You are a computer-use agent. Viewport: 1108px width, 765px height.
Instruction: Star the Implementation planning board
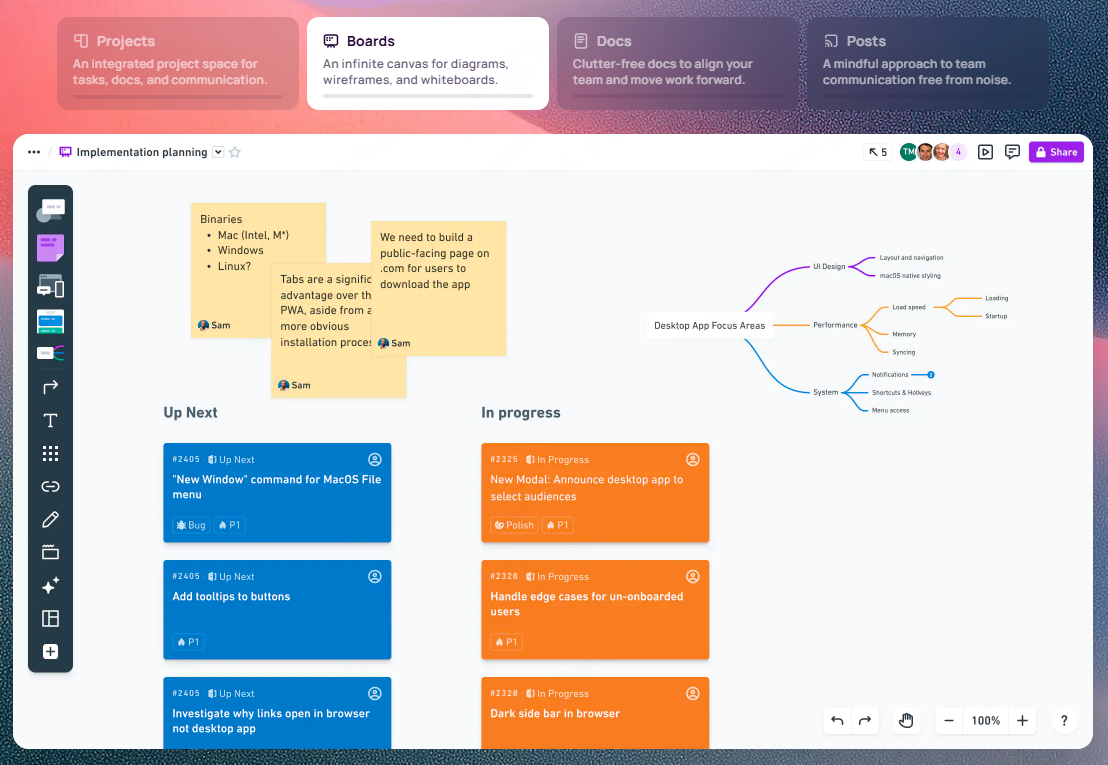(x=235, y=152)
